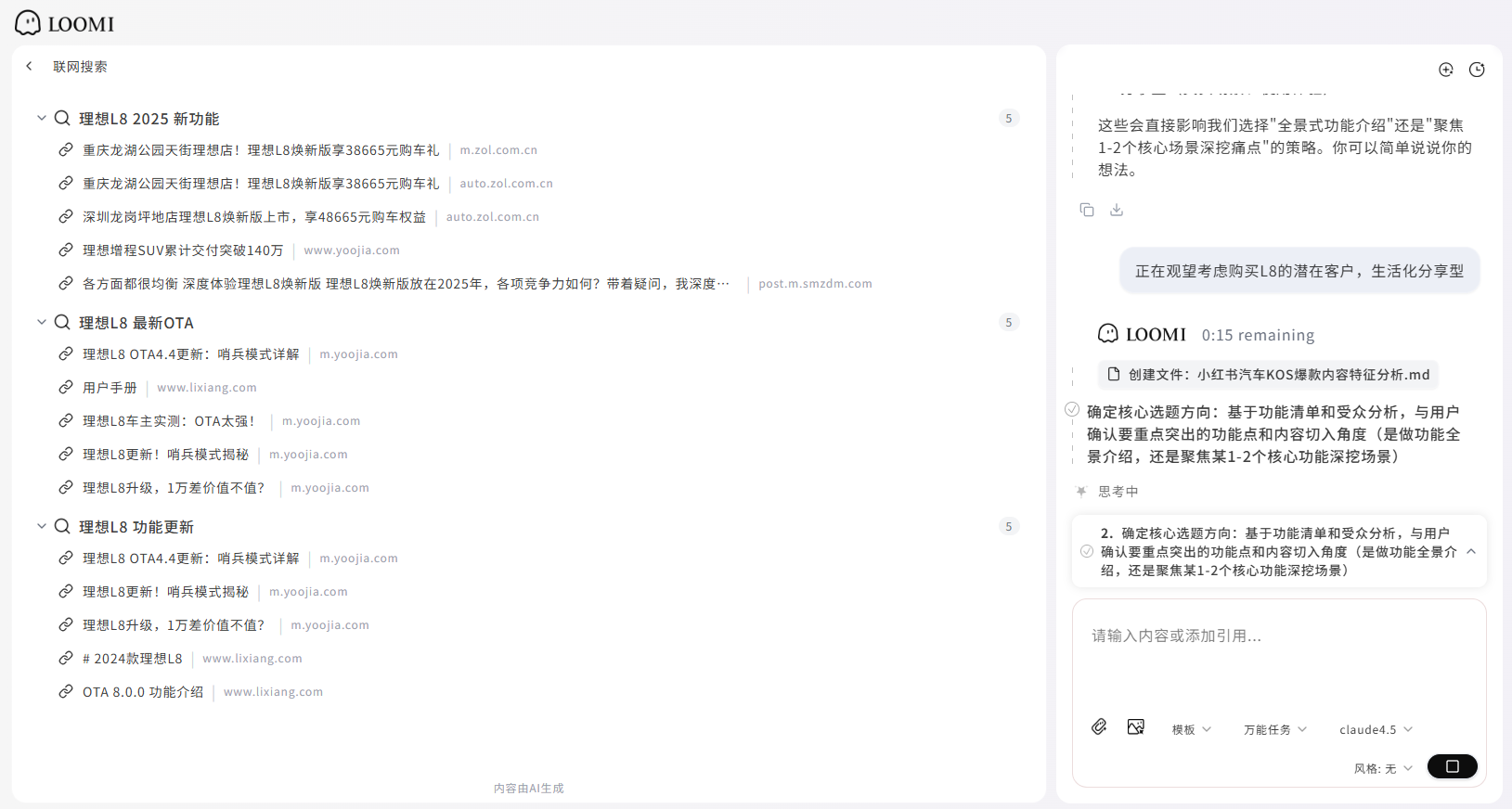Viewport: 1512px width, 809px height.
Task: Open new chat with plus icon
Action: [x=1445, y=70]
